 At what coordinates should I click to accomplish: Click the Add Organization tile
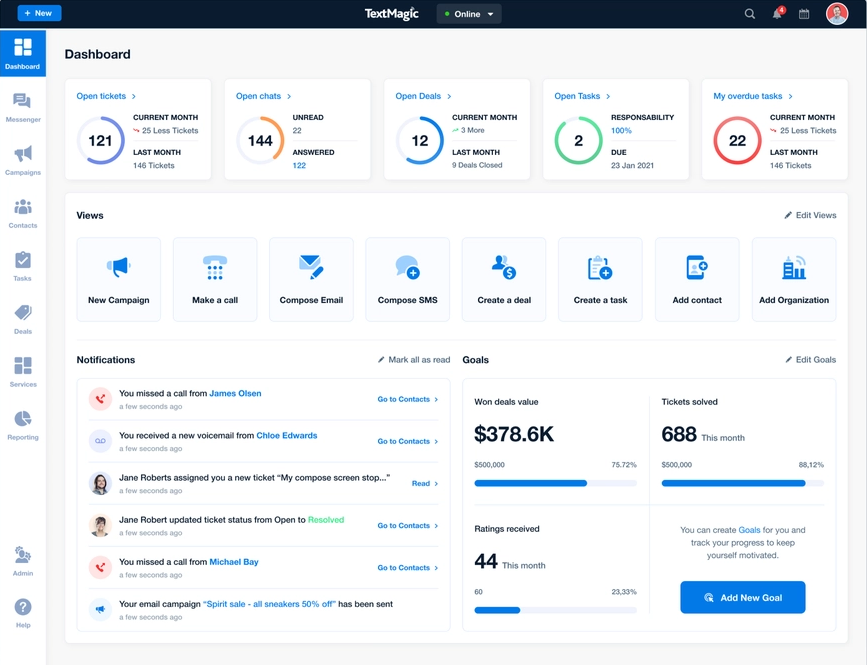point(793,279)
